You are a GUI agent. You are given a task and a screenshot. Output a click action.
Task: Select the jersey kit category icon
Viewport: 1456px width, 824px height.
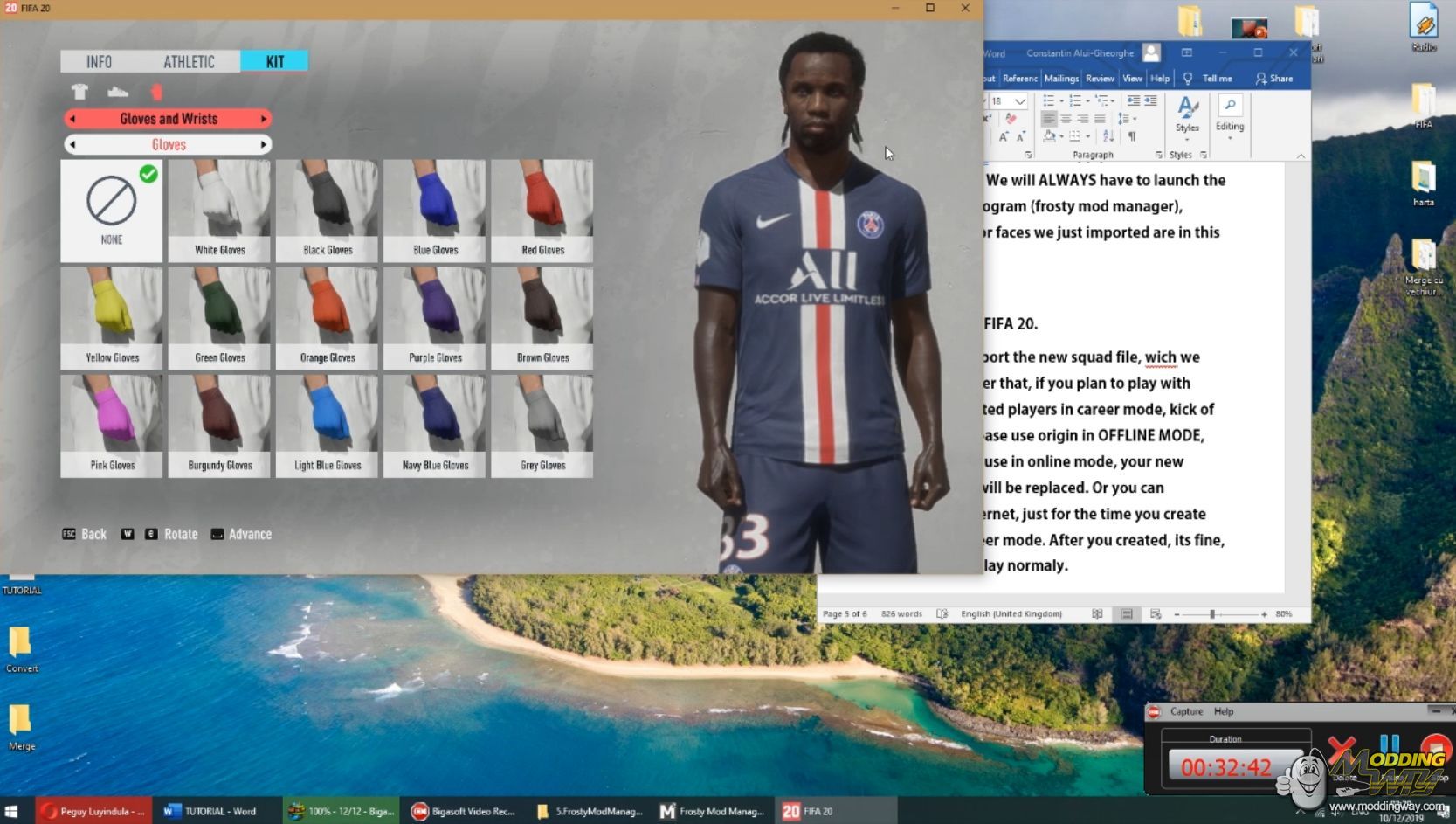tap(79, 92)
